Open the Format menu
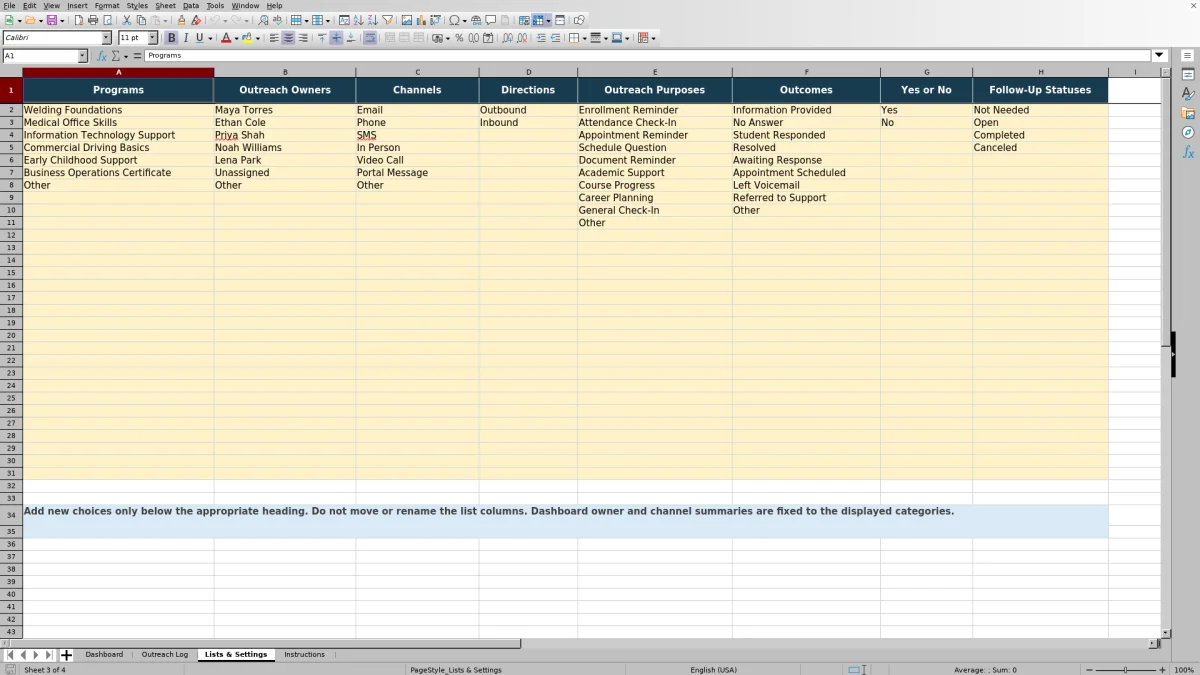This screenshot has width=1200, height=675. click(107, 6)
